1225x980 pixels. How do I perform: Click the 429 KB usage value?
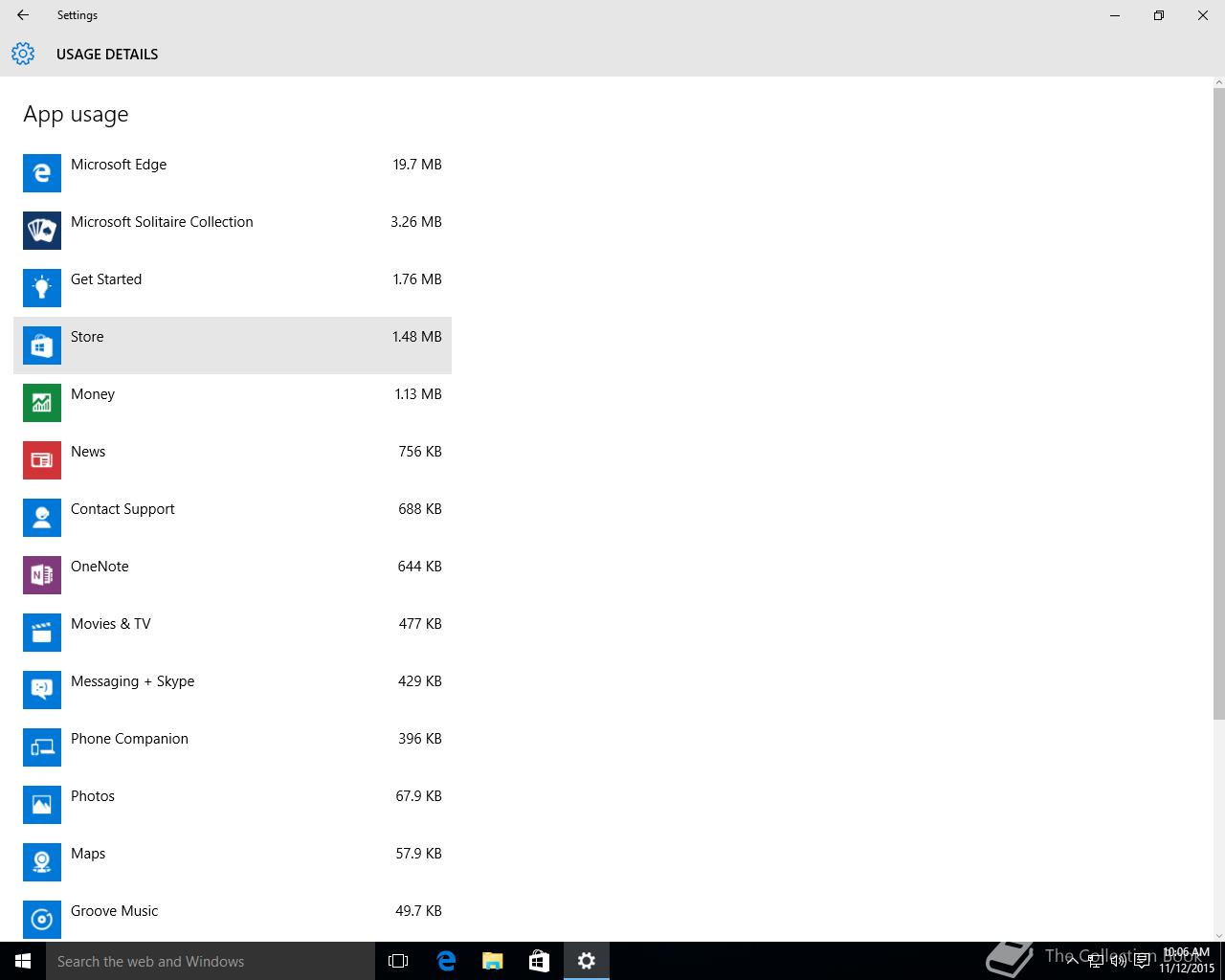(420, 681)
